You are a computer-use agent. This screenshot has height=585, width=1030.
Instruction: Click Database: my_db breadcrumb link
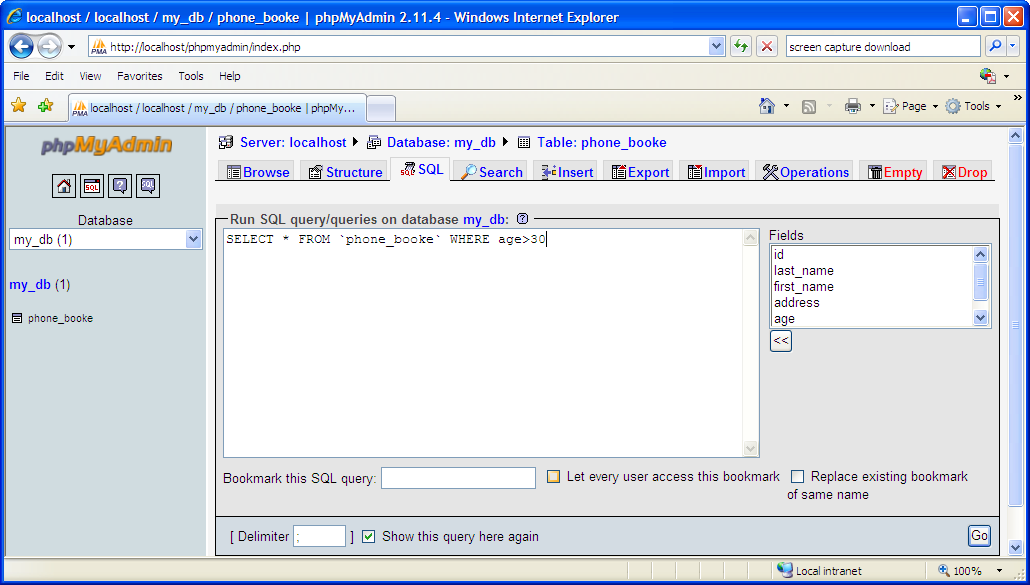(441, 142)
